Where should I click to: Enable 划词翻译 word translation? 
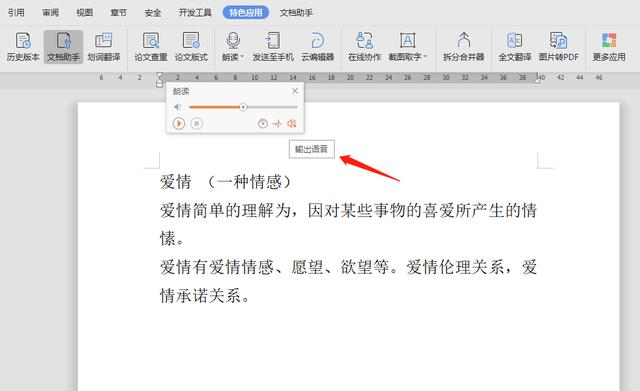click(104, 47)
